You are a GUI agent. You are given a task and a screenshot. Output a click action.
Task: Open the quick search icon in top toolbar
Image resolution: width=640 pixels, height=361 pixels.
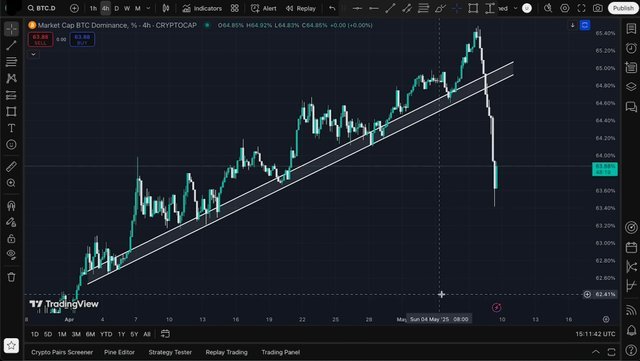[x=548, y=8]
